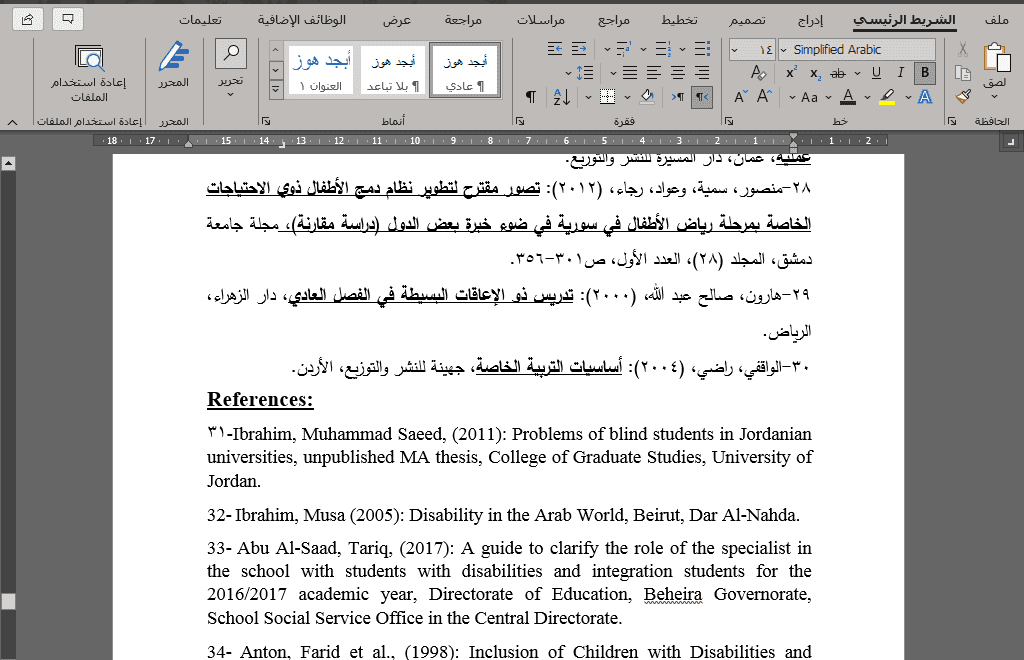The width and height of the screenshot is (1024, 660).
Task: Align text to the left
Action: coord(654,73)
